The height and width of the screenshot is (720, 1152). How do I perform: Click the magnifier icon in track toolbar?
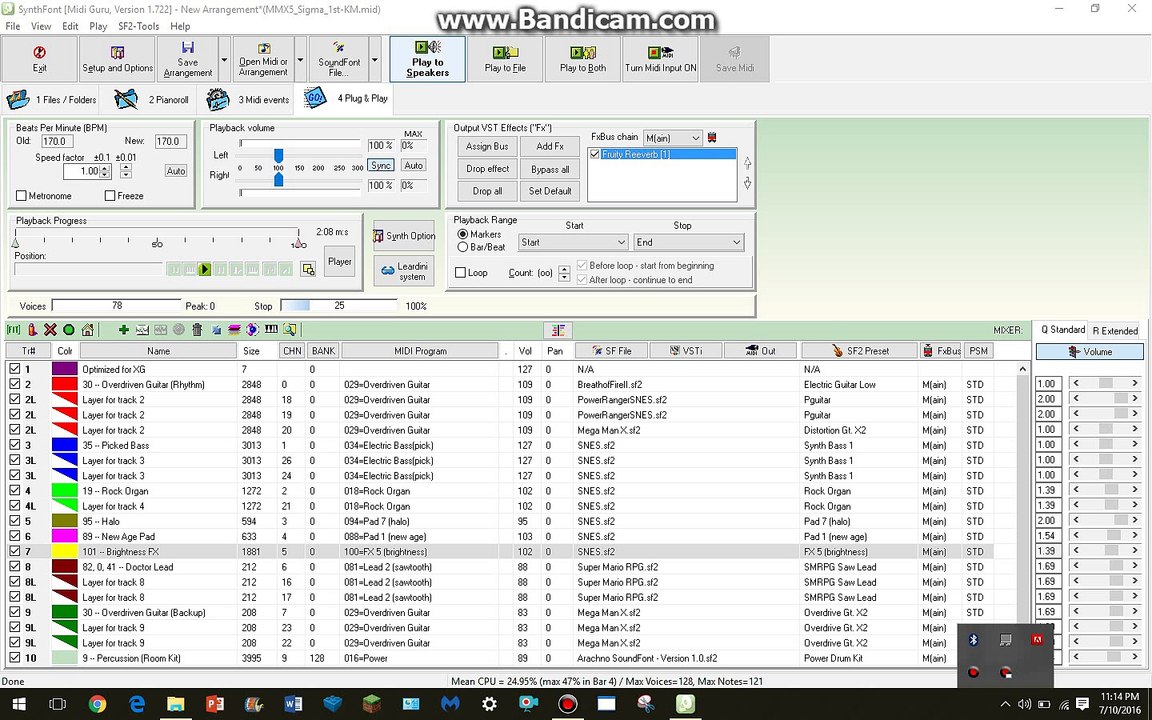289,330
